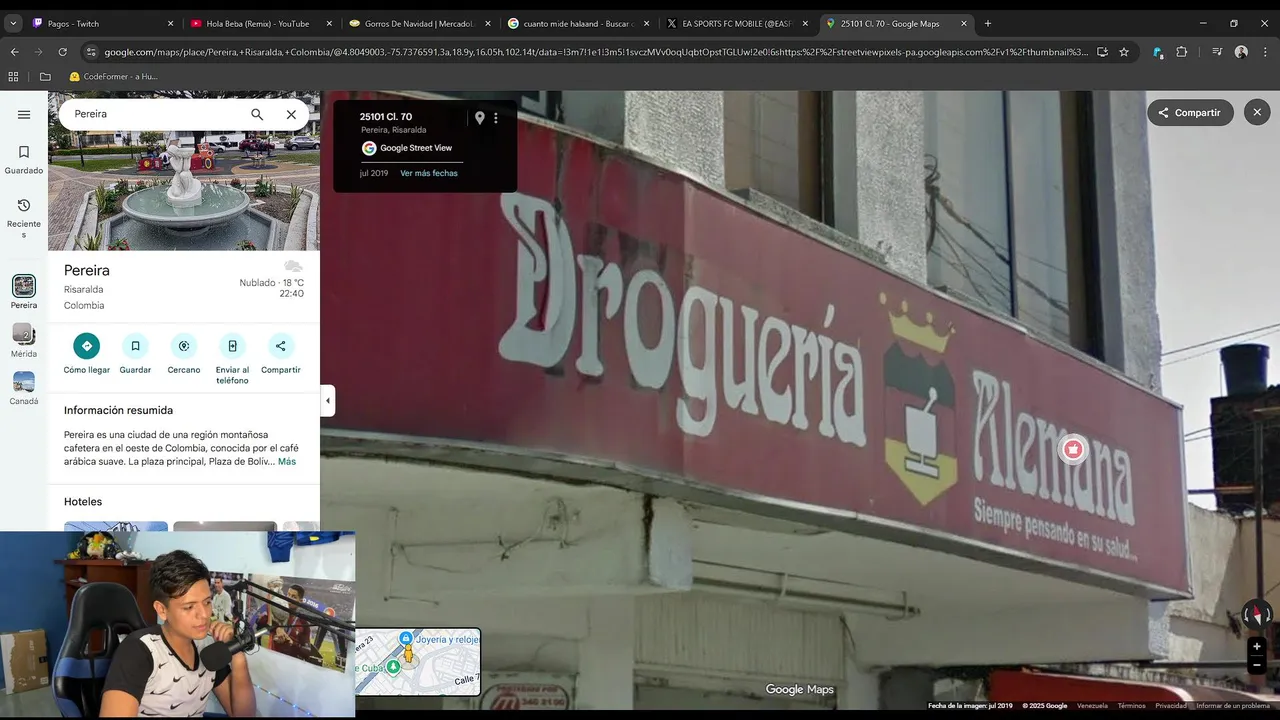Bookmark this page with the star icon
Viewport: 1280px width, 720px height.
[x=1124, y=52]
